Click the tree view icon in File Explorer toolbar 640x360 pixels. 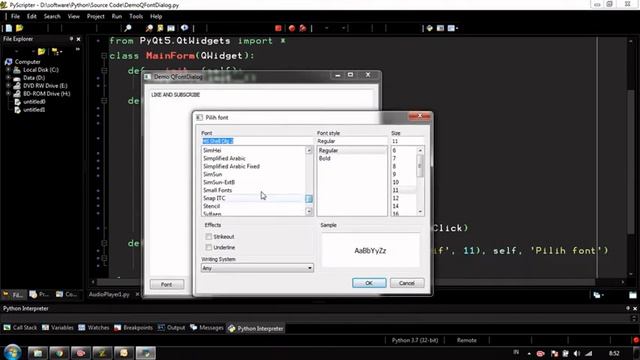pyautogui.click(x=55, y=52)
